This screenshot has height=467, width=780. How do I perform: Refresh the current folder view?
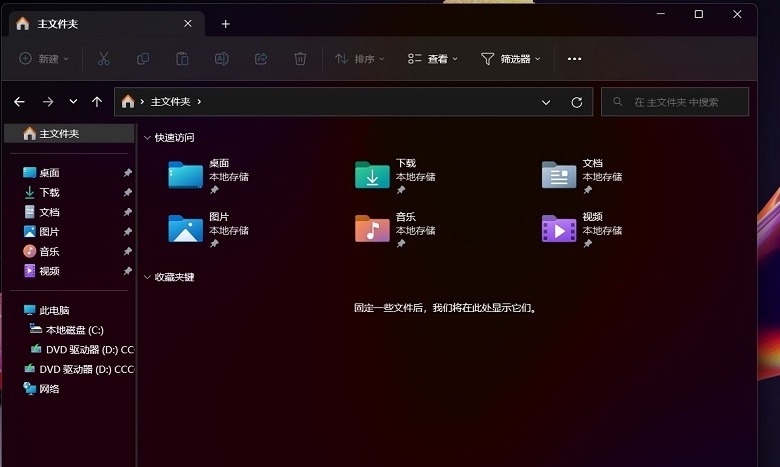(x=577, y=102)
